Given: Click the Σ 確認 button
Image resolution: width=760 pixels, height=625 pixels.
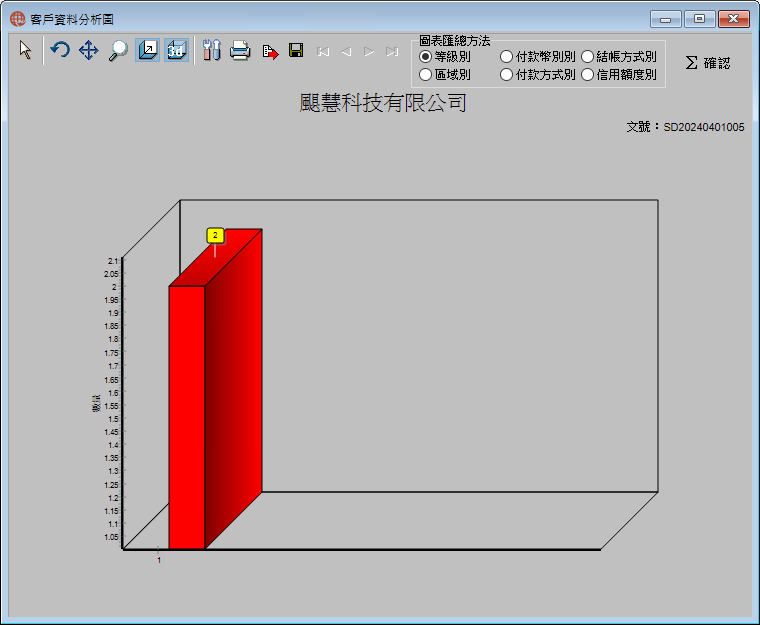Looking at the screenshot, I should point(708,63).
